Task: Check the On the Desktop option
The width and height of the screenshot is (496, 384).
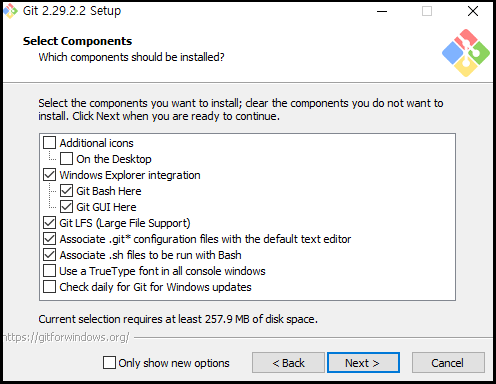Action: 66,159
